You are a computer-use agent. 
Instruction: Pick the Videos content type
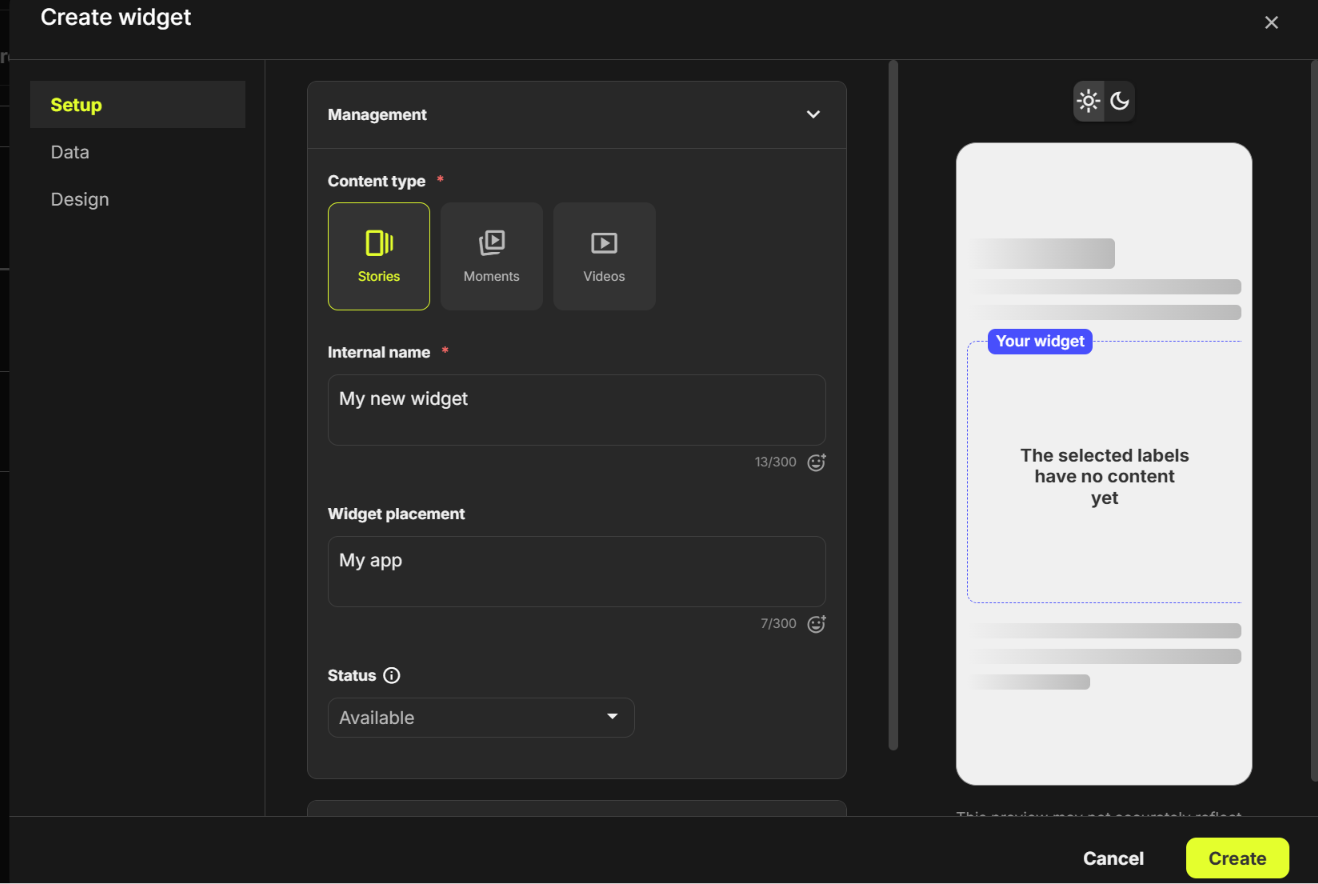[x=604, y=256]
